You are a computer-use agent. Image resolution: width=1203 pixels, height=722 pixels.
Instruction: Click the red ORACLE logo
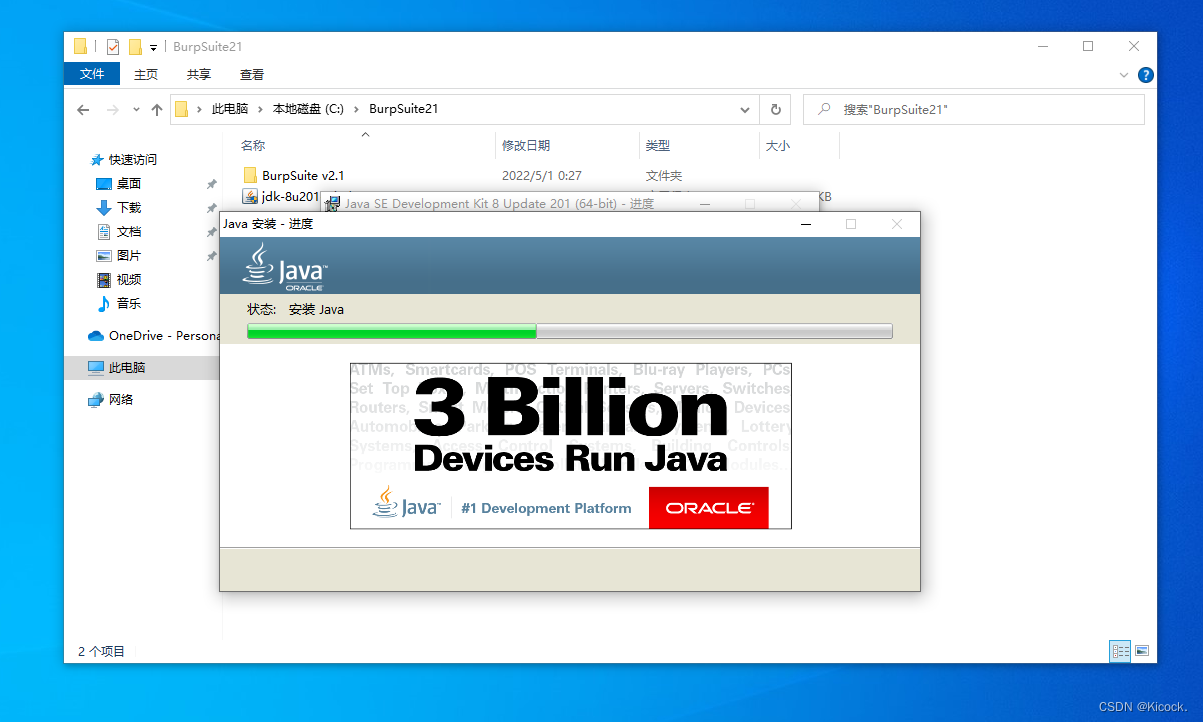pos(709,508)
